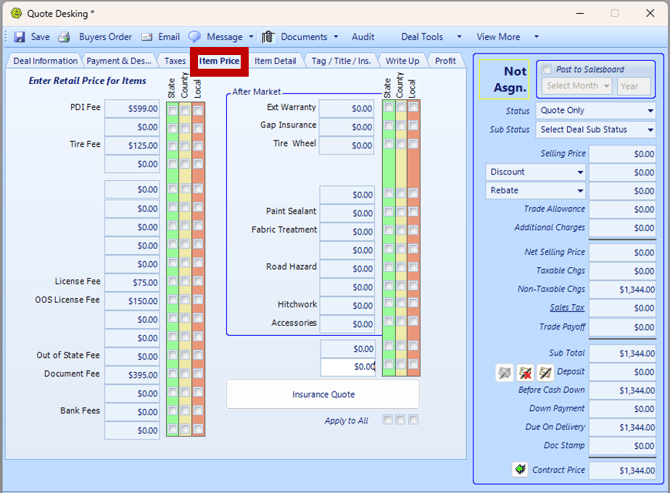The height and width of the screenshot is (493, 670).
Task: Click the Tire Fee $125.00 price field
Action: click(132, 145)
